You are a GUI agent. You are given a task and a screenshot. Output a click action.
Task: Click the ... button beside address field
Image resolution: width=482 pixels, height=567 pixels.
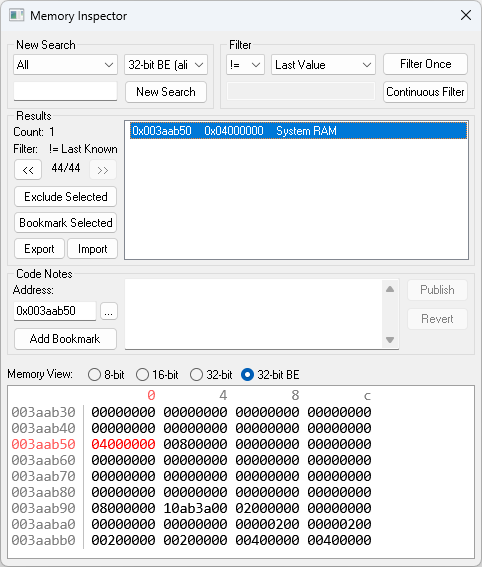(x=109, y=311)
